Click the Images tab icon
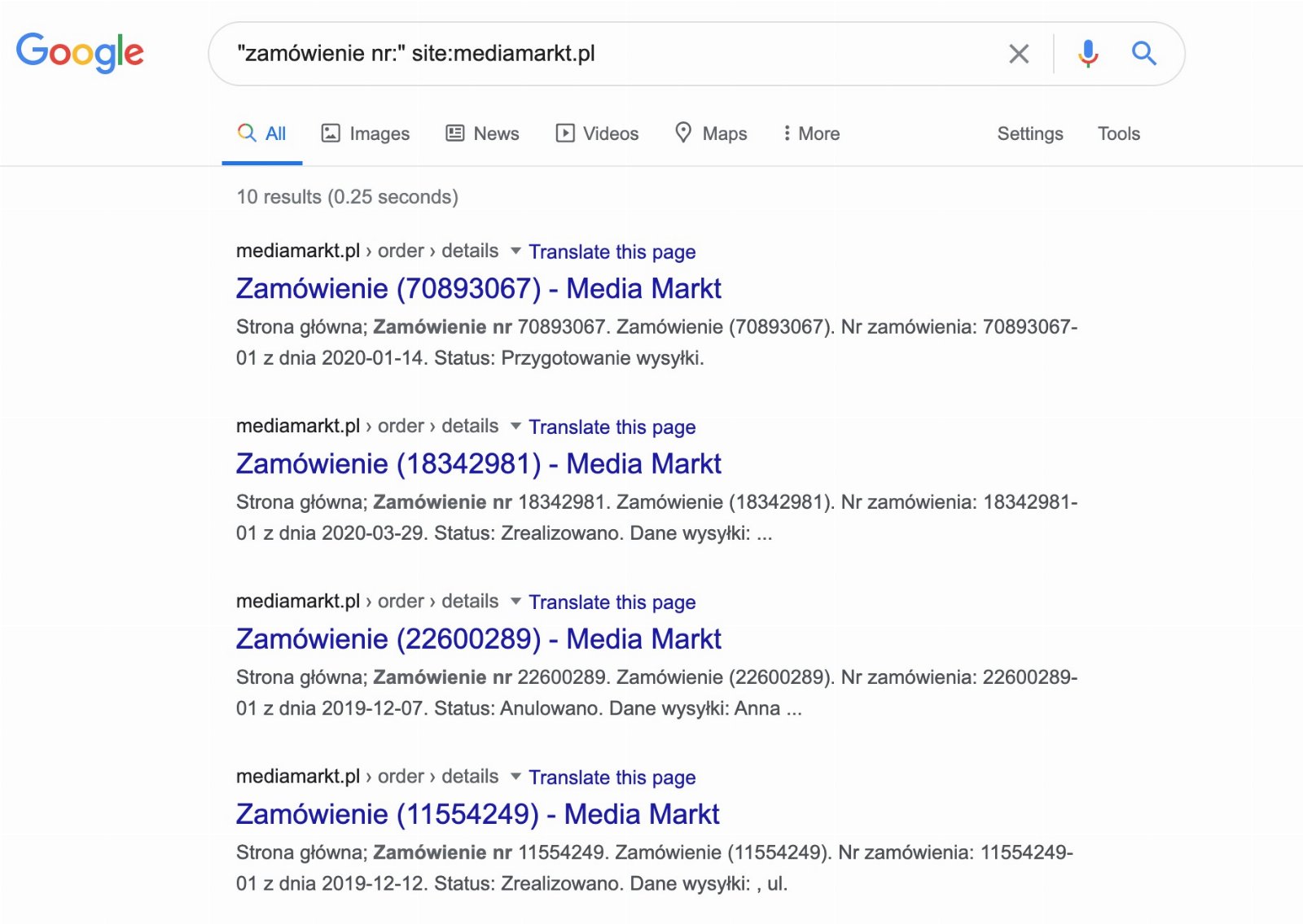Screen dimensions: 1303x924 tap(331, 133)
